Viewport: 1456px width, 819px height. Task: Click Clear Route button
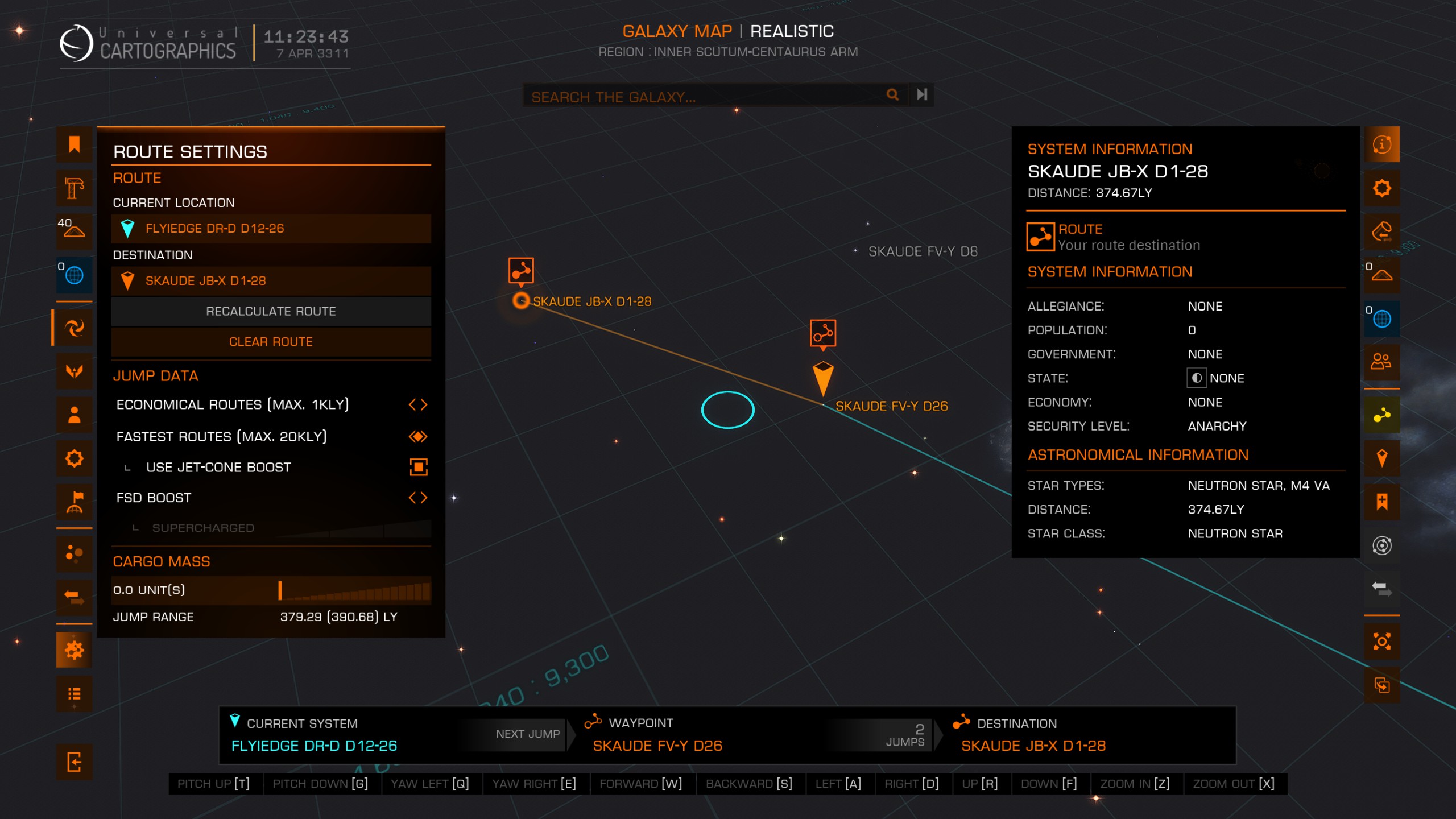point(271,342)
